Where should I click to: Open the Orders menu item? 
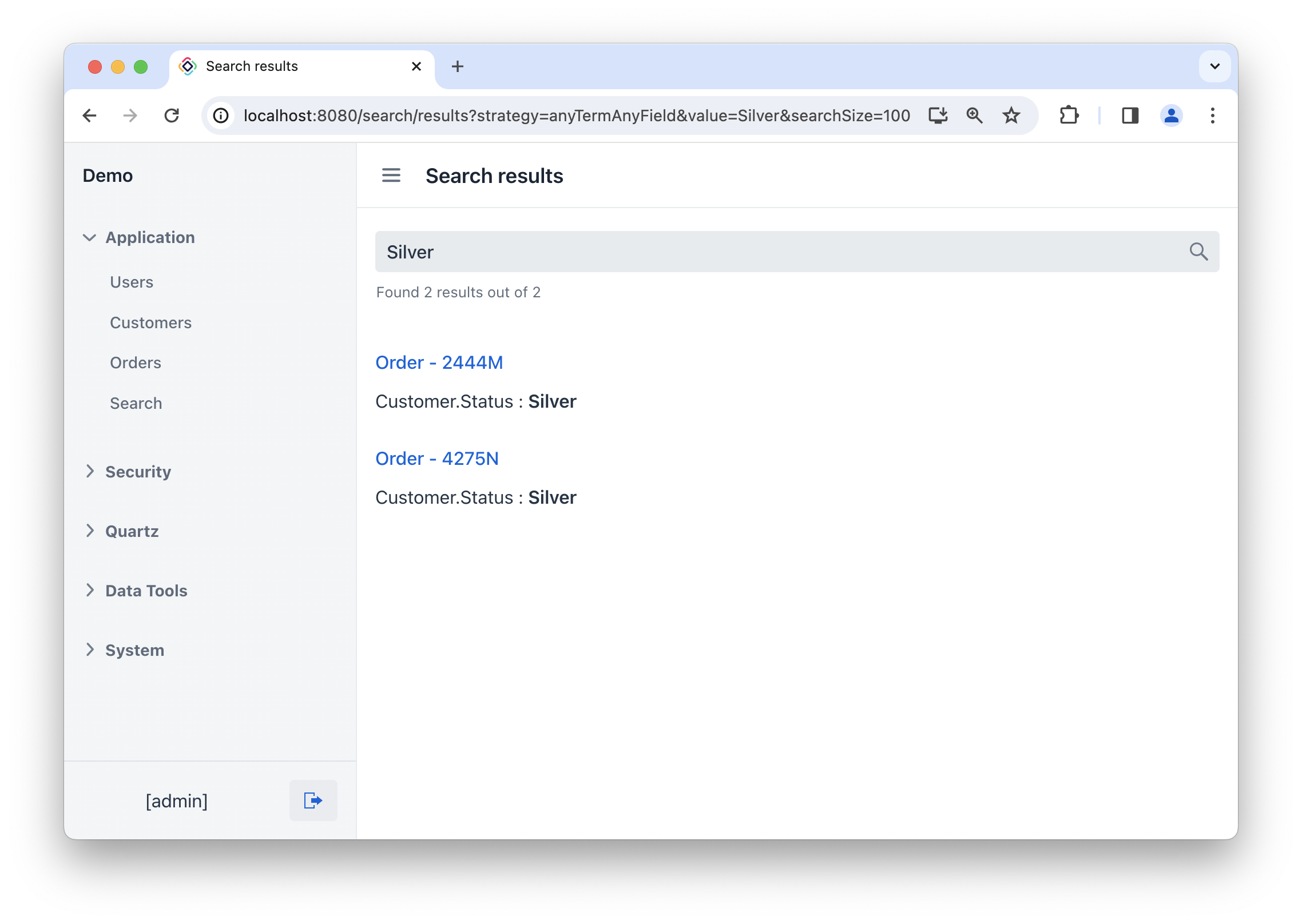135,362
